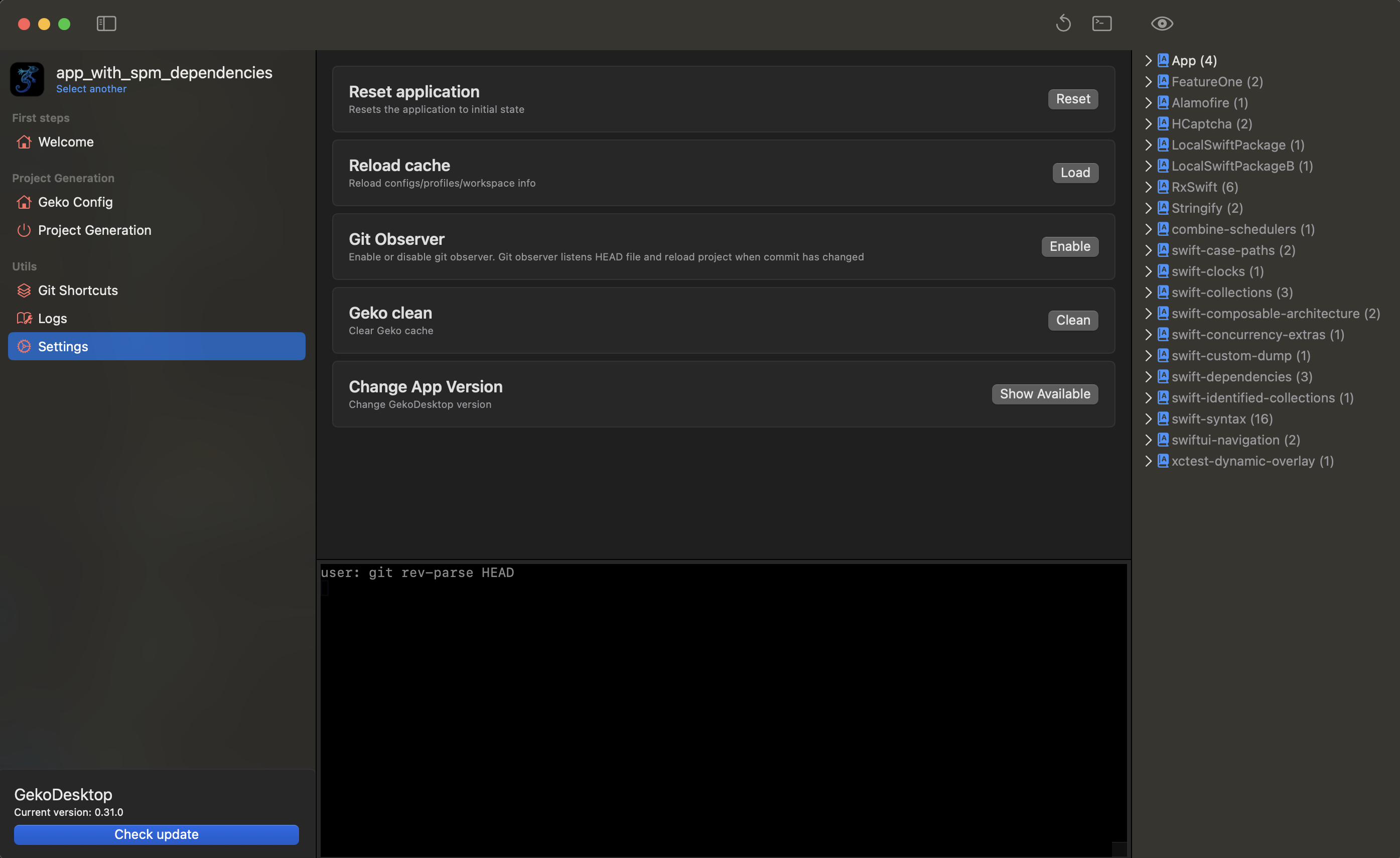Open the Welcome sidebar item

pyautogui.click(x=66, y=142)
